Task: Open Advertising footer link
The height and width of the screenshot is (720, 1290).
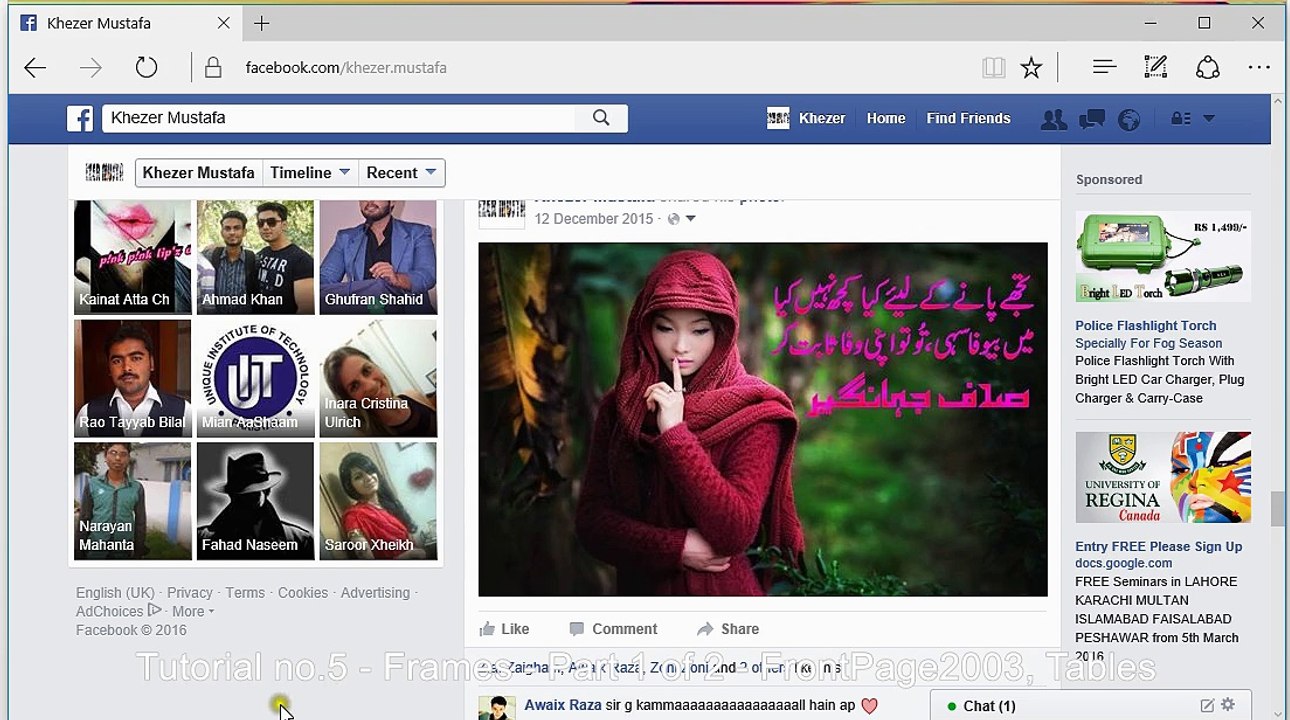Action: click(x=375, y=593)
